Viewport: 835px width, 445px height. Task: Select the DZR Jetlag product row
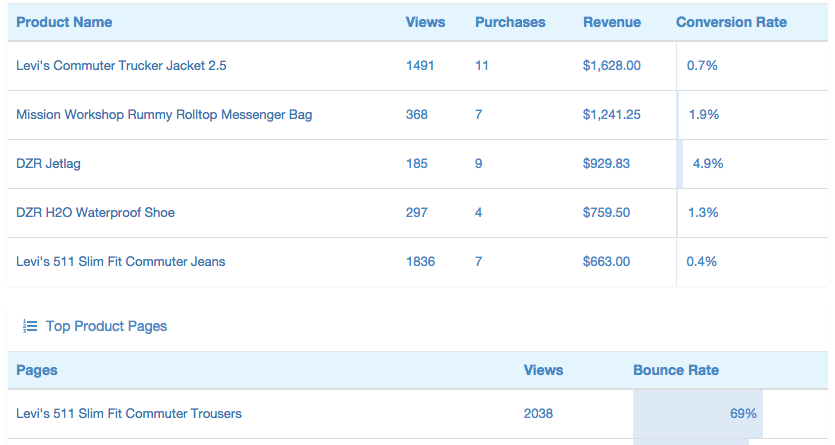tap(48, 163)
